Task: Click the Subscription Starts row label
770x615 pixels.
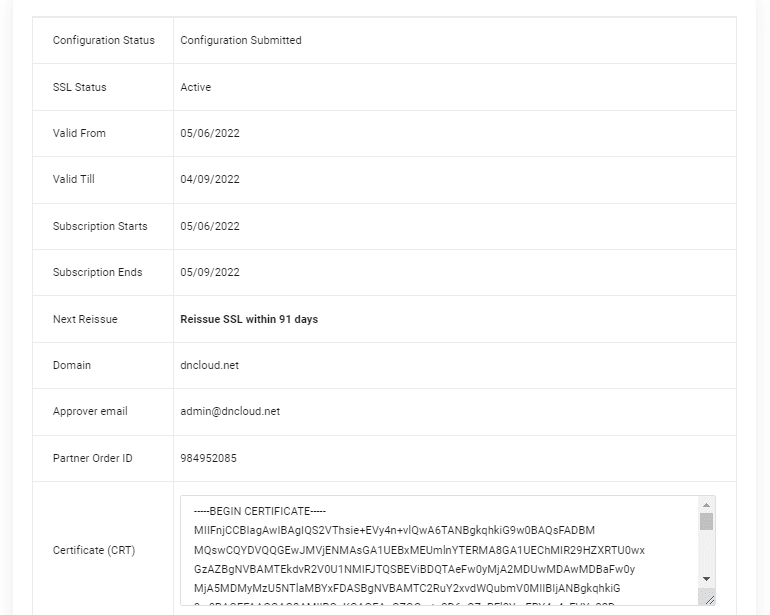Action: coord(100,226)
